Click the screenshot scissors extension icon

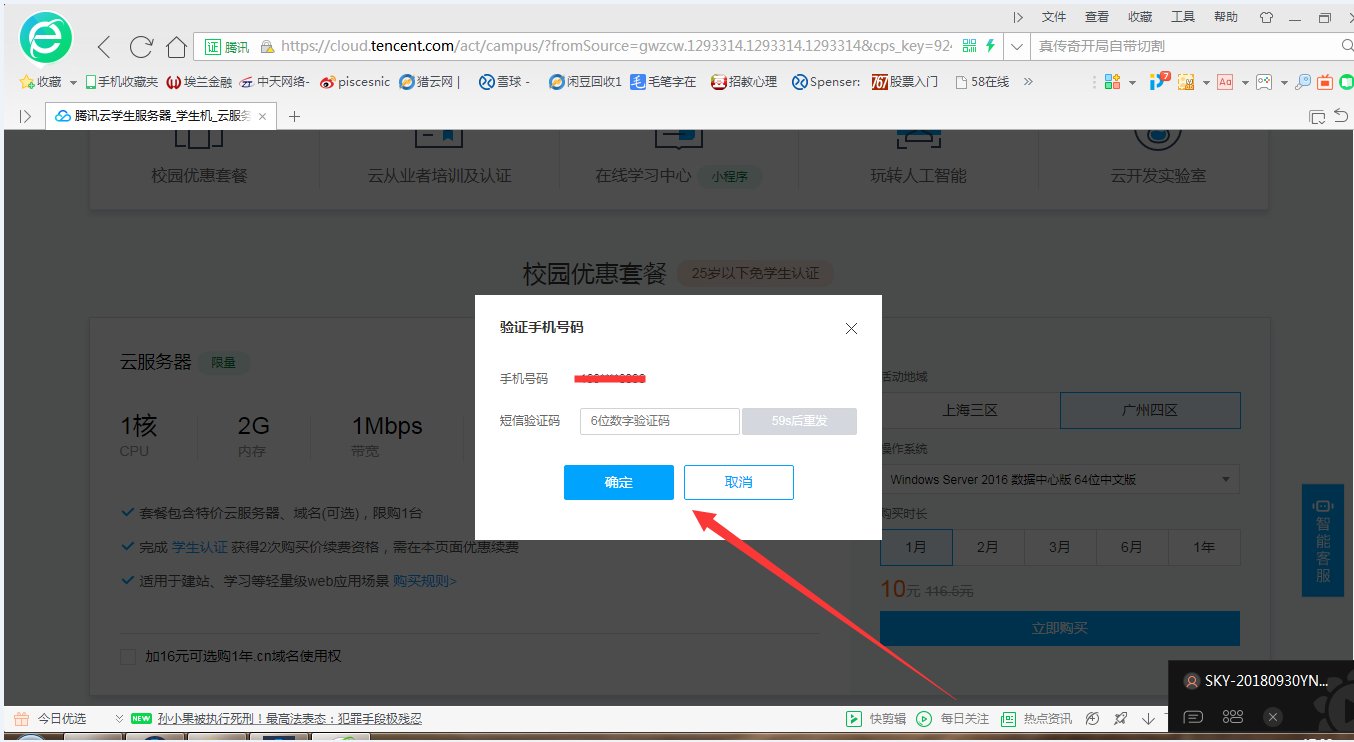click(x=1186, y=82)
